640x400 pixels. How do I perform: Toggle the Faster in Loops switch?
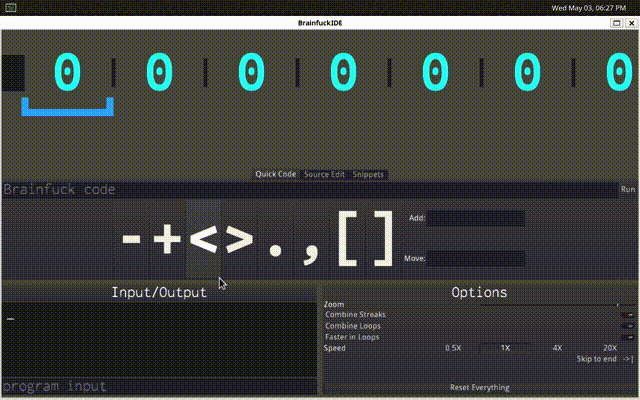point(627,337)
